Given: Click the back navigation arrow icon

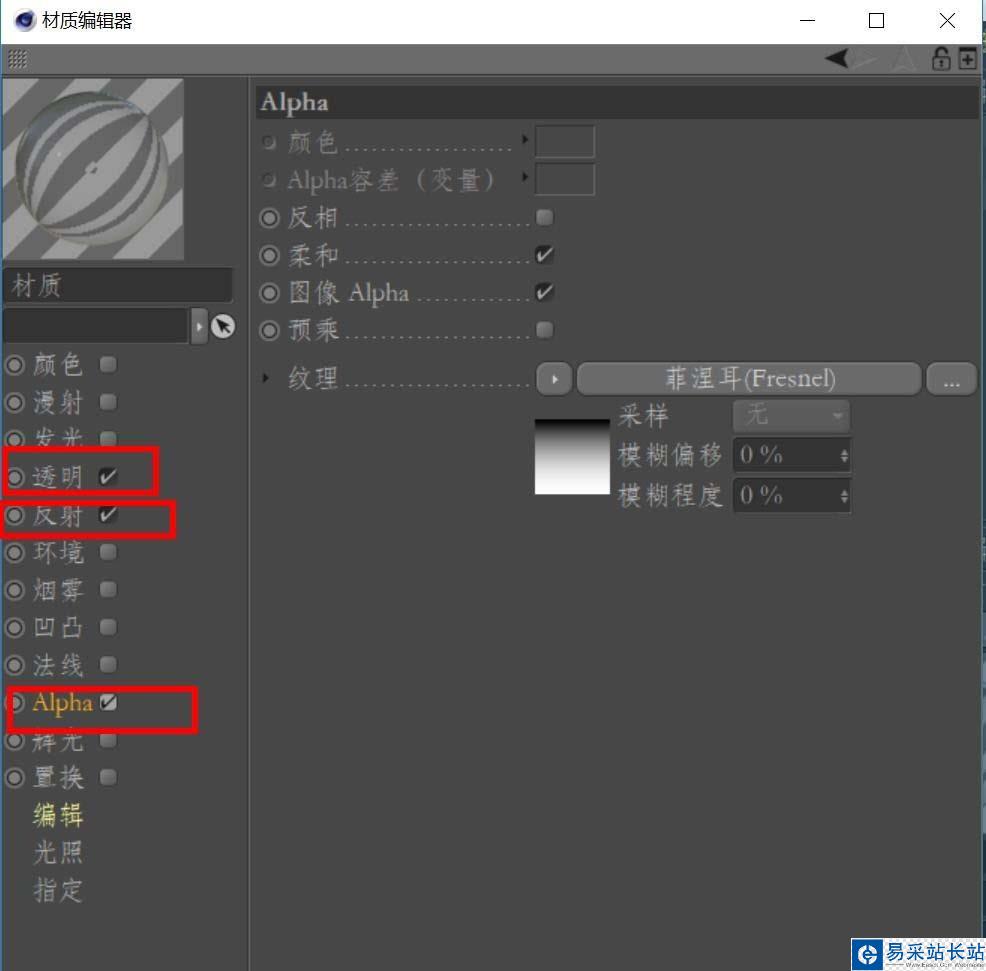Looking at the screenshot, I should click(x=836, y=58).
